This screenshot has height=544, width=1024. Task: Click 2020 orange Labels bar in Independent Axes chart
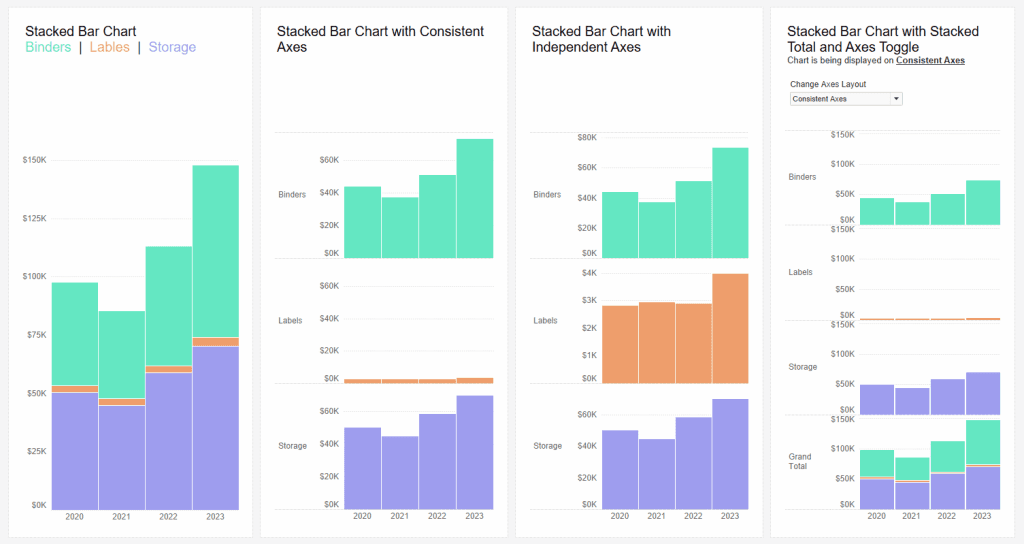click(620, 344)
